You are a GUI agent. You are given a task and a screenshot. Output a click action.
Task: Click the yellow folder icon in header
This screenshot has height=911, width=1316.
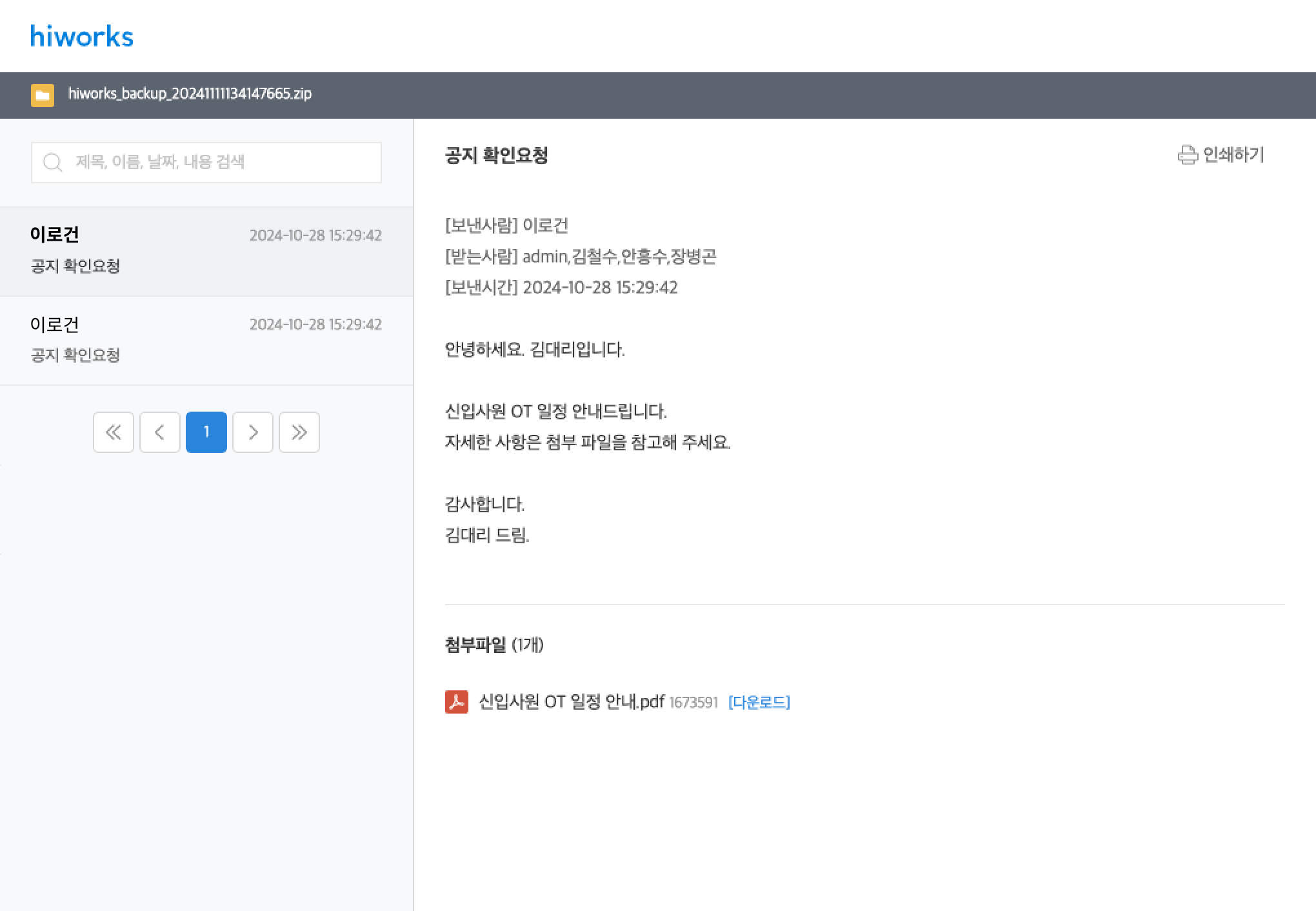point(43,95)
